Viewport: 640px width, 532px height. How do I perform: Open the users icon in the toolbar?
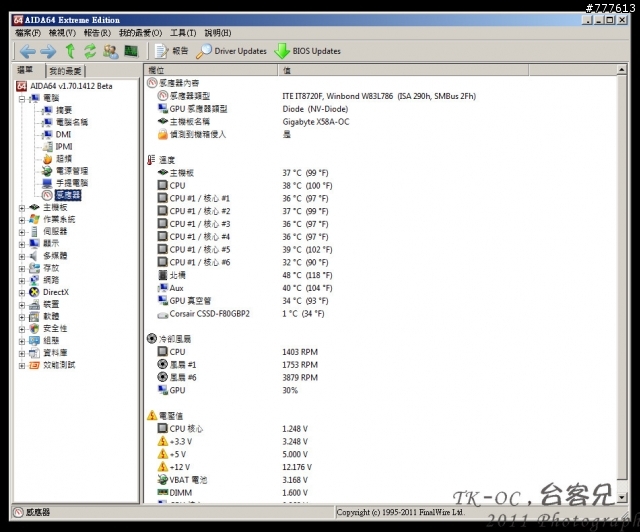click(x=111, y=51)
